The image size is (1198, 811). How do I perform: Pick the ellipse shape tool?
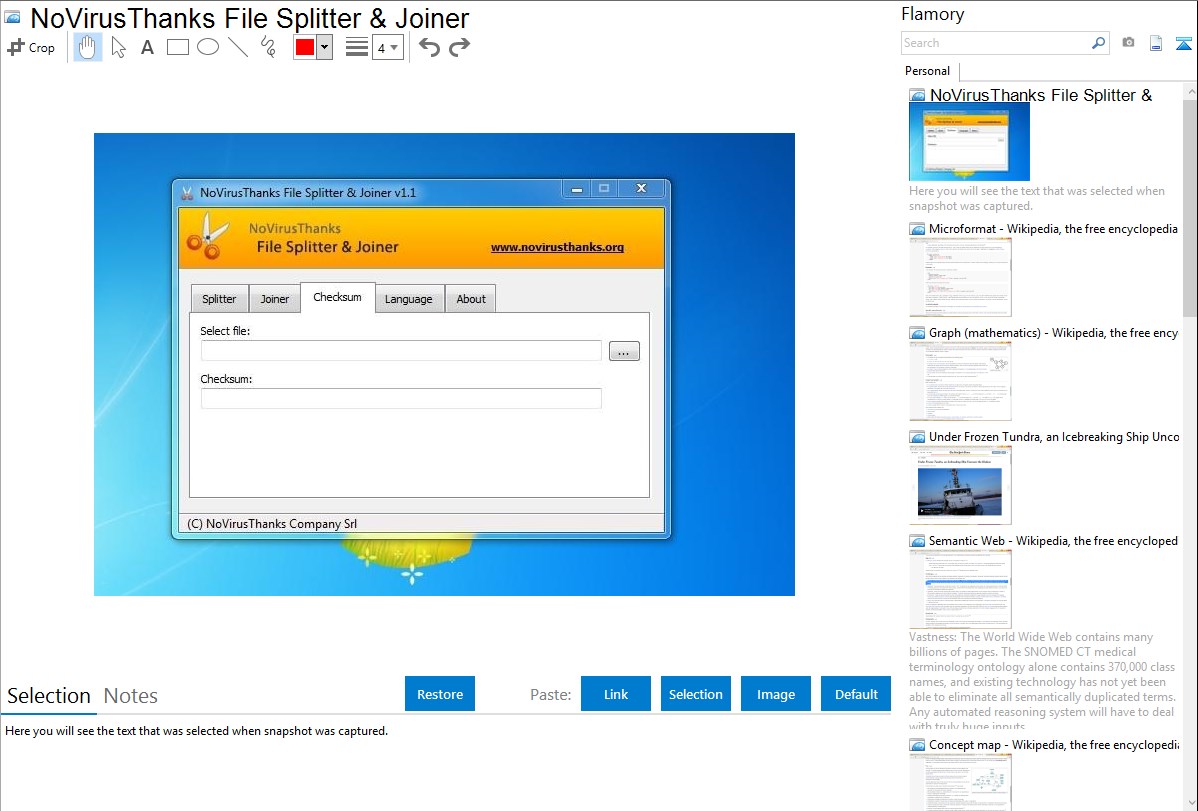[208, 47]
